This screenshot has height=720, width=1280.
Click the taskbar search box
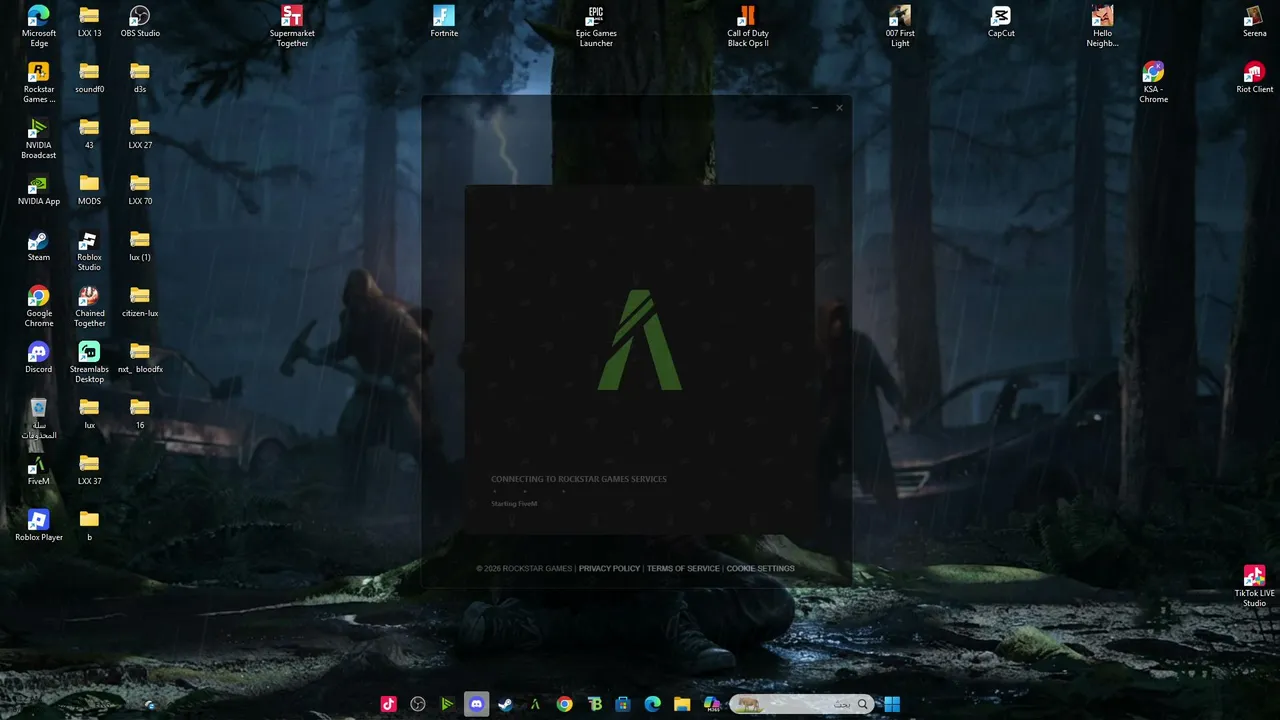coord(800,704)
